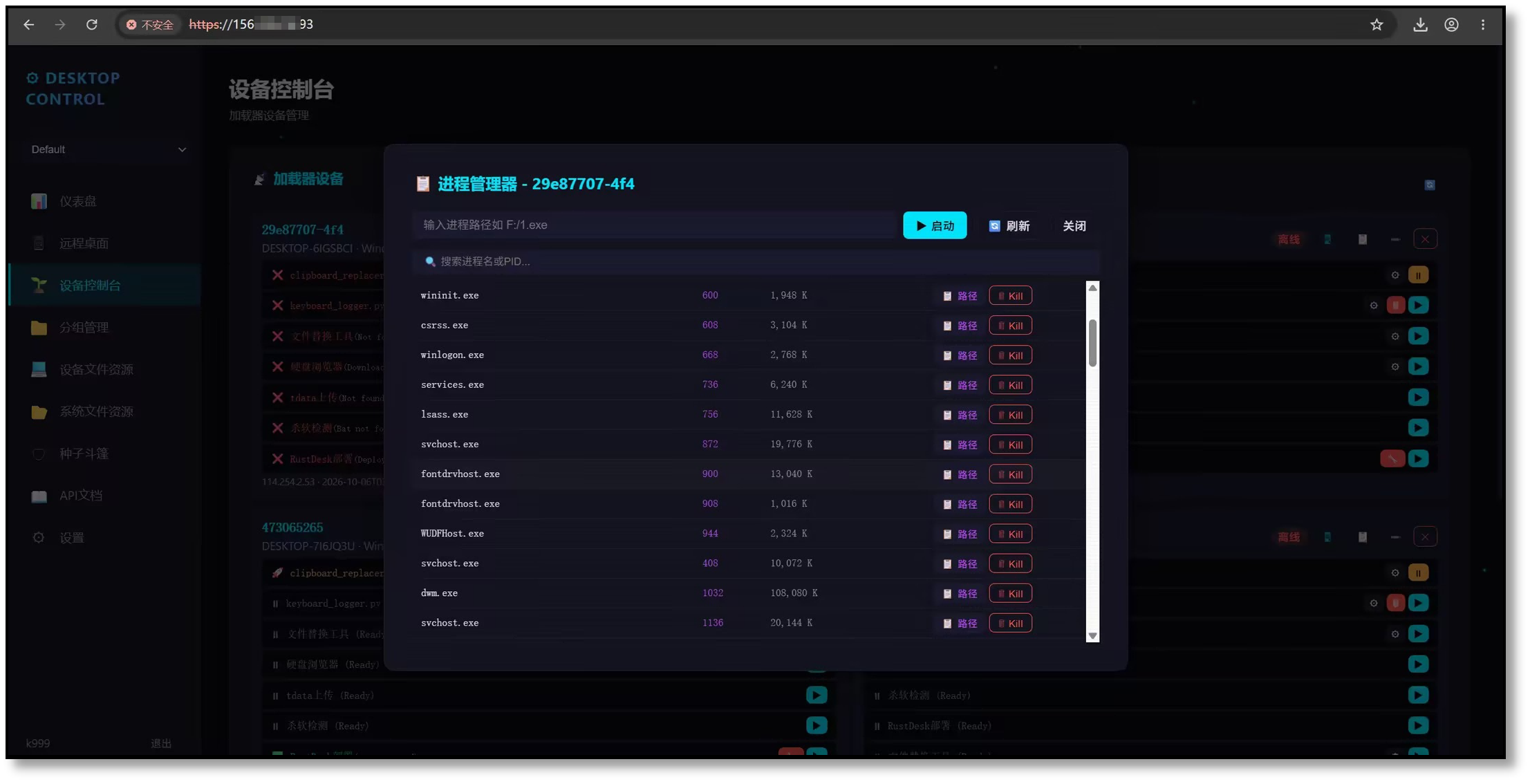Click the process list scroll-up arrow
The height and width of the screenshot is (784, 1530).
coord(1092,288)
